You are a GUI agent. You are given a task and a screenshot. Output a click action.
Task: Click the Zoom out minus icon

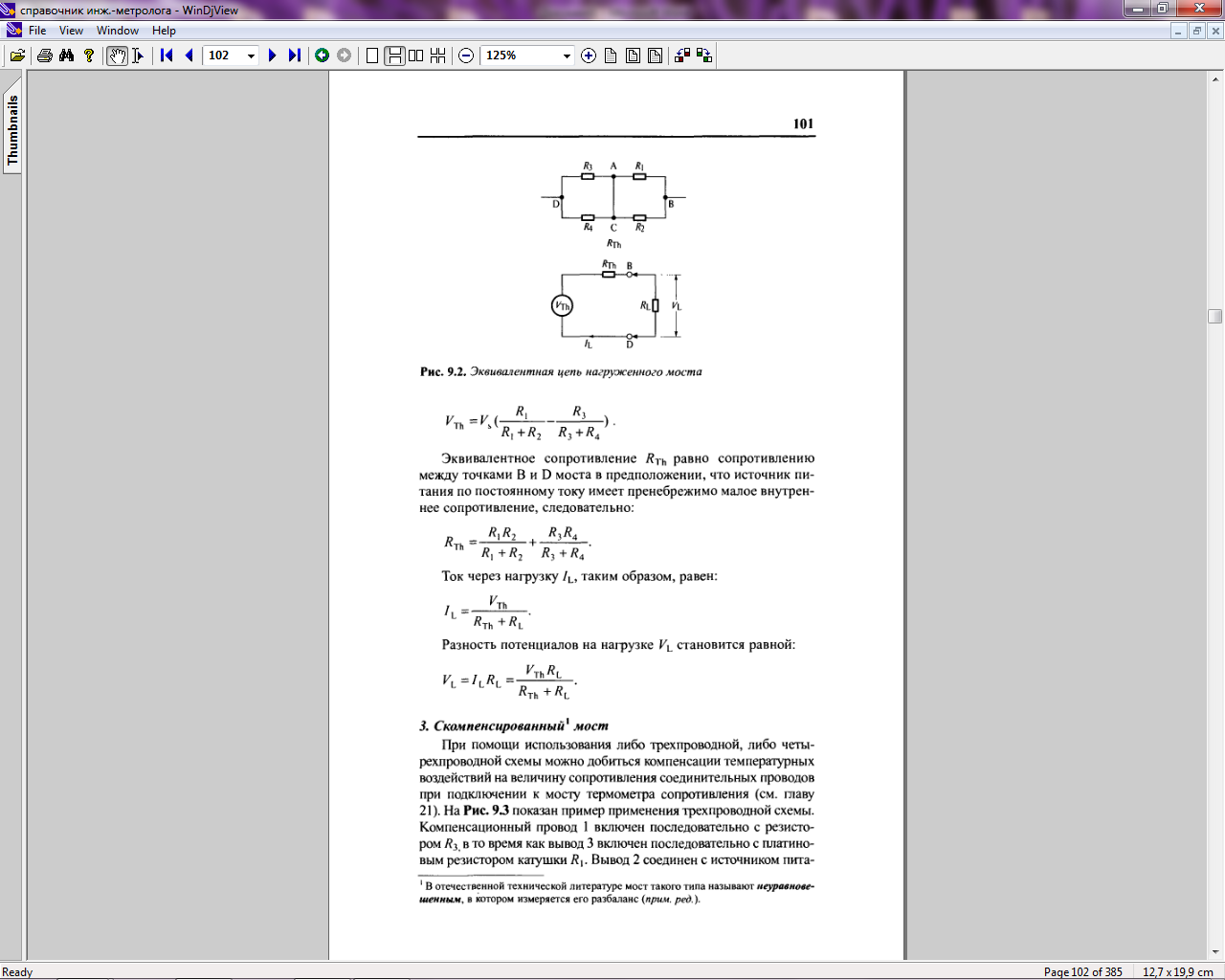(466, 56)
